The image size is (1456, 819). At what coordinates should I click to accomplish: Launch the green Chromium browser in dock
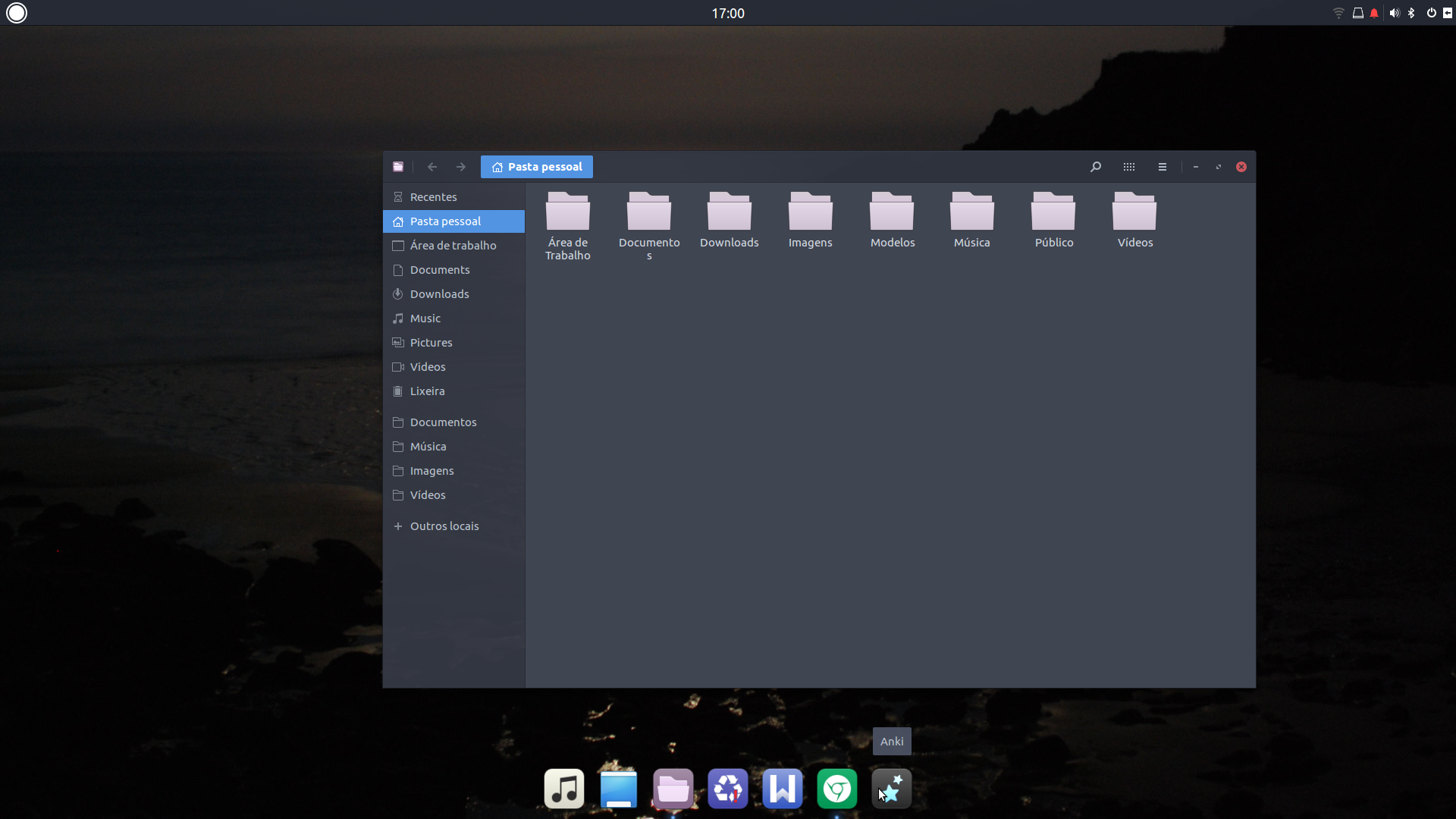click(837, 789)
